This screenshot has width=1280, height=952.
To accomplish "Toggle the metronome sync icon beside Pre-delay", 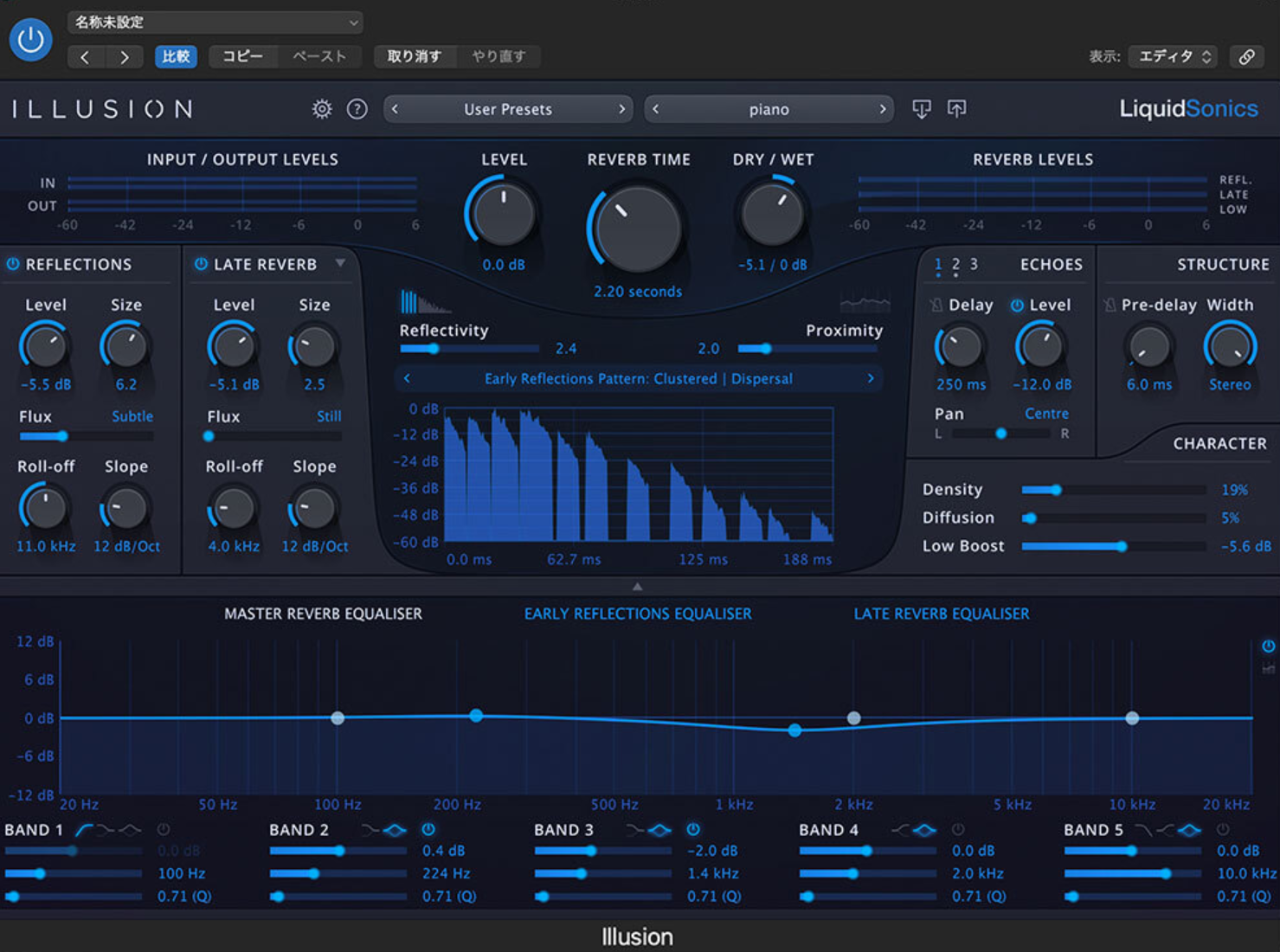I will coord(1110,305).
